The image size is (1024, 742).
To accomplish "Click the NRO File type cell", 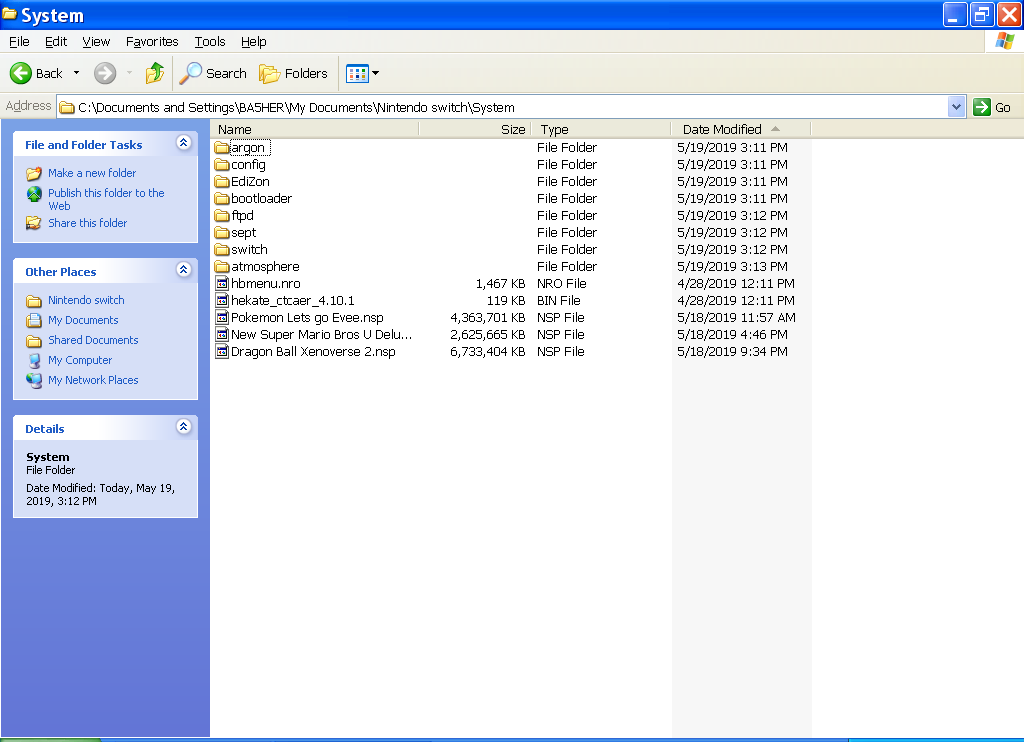I will pos(562,283).
